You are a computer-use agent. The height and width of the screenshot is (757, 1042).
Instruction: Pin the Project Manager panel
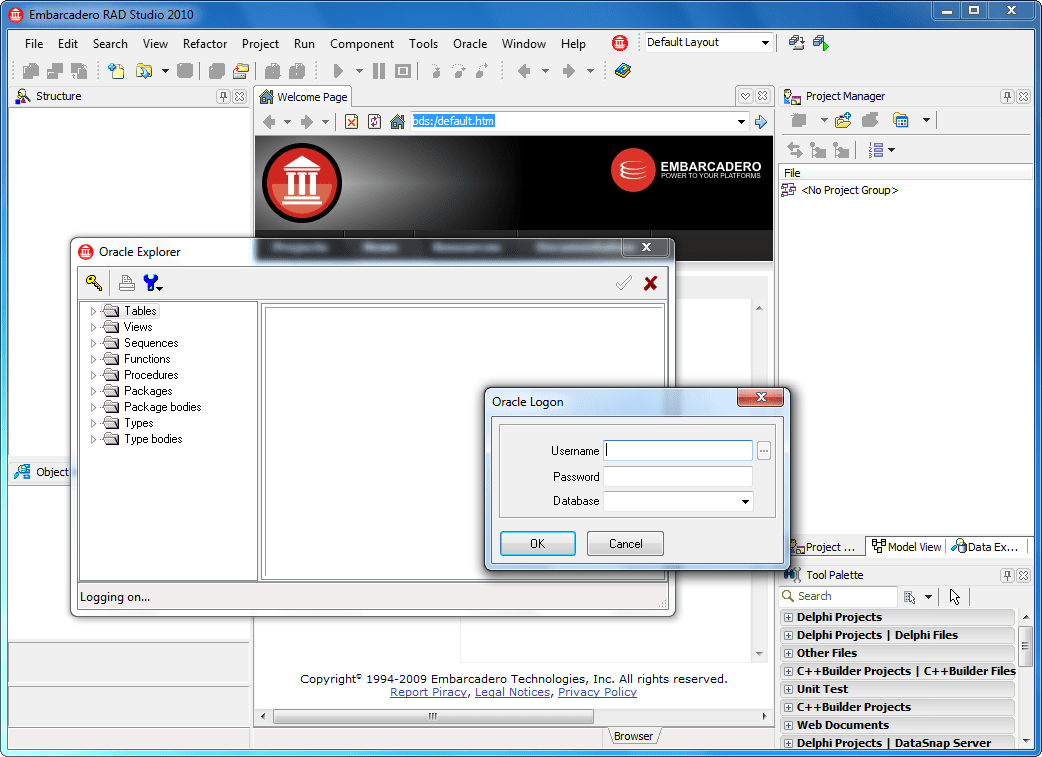tap(1008, 95)
